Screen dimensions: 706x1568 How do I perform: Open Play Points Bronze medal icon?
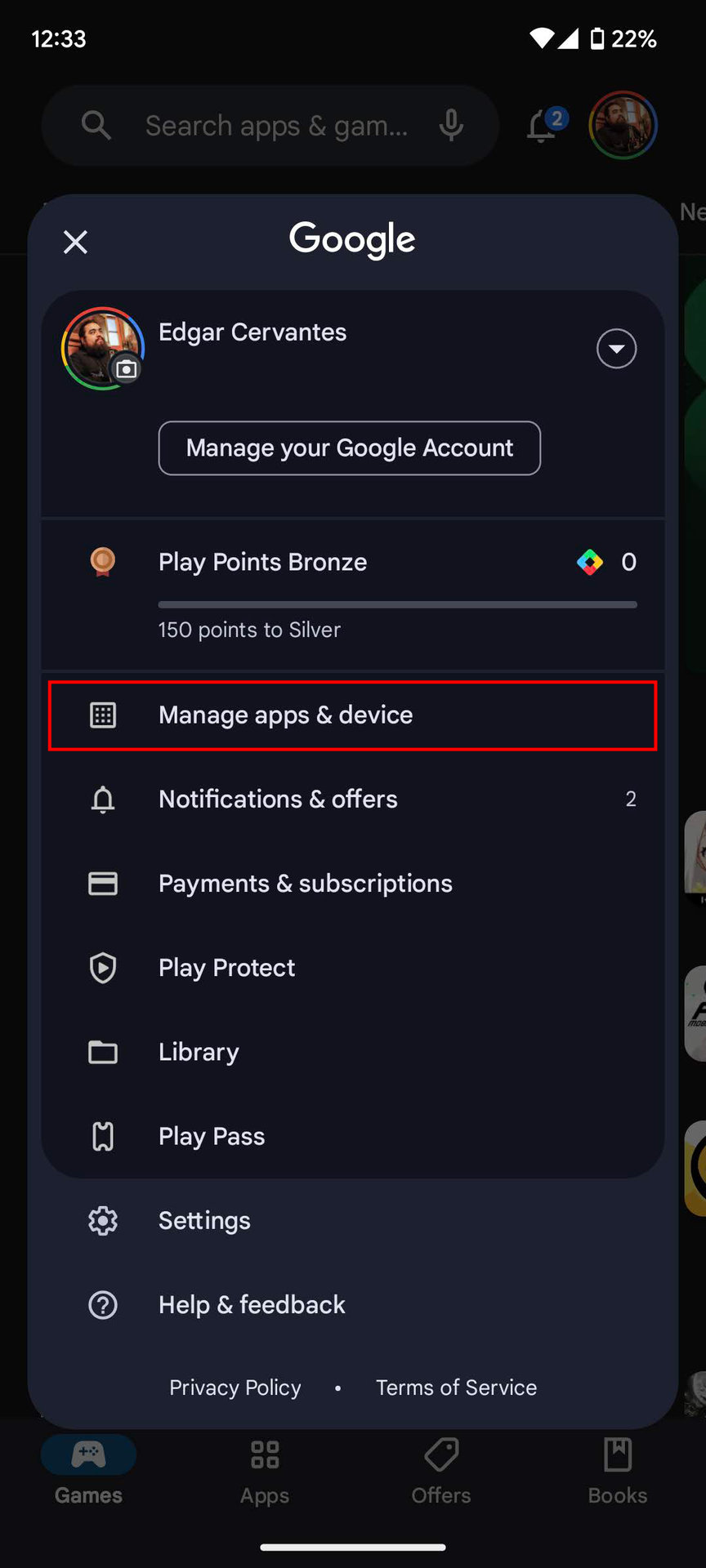(103, 562)
